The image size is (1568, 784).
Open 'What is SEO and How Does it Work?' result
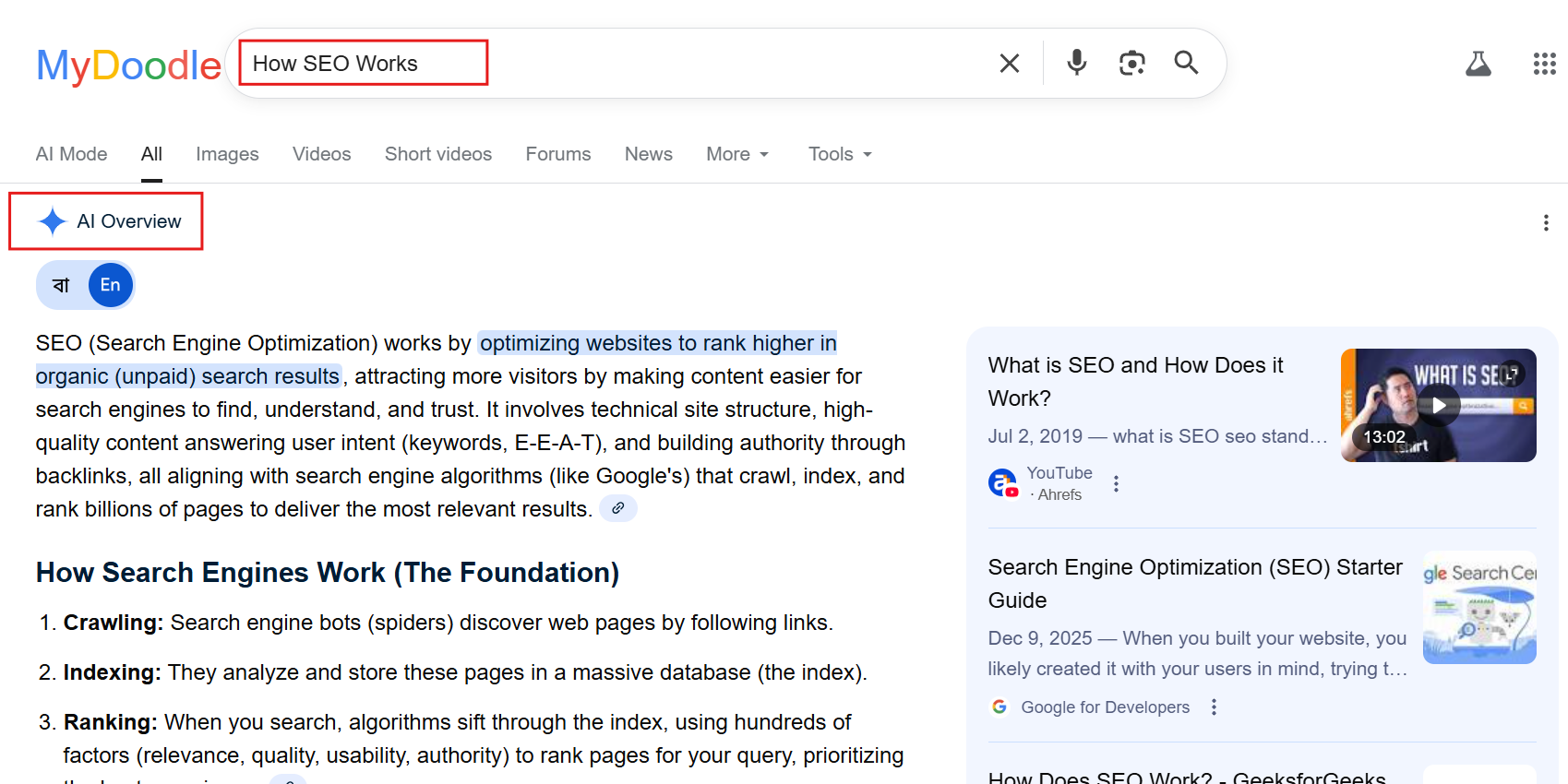1135,382
